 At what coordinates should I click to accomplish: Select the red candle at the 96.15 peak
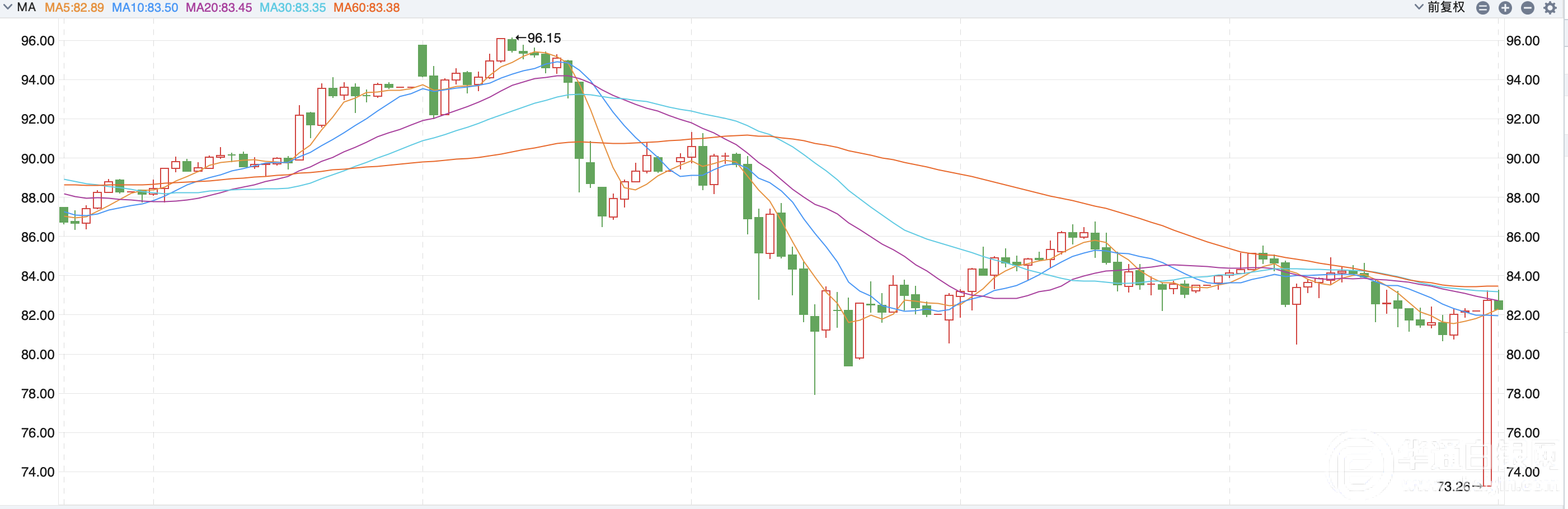500,50
